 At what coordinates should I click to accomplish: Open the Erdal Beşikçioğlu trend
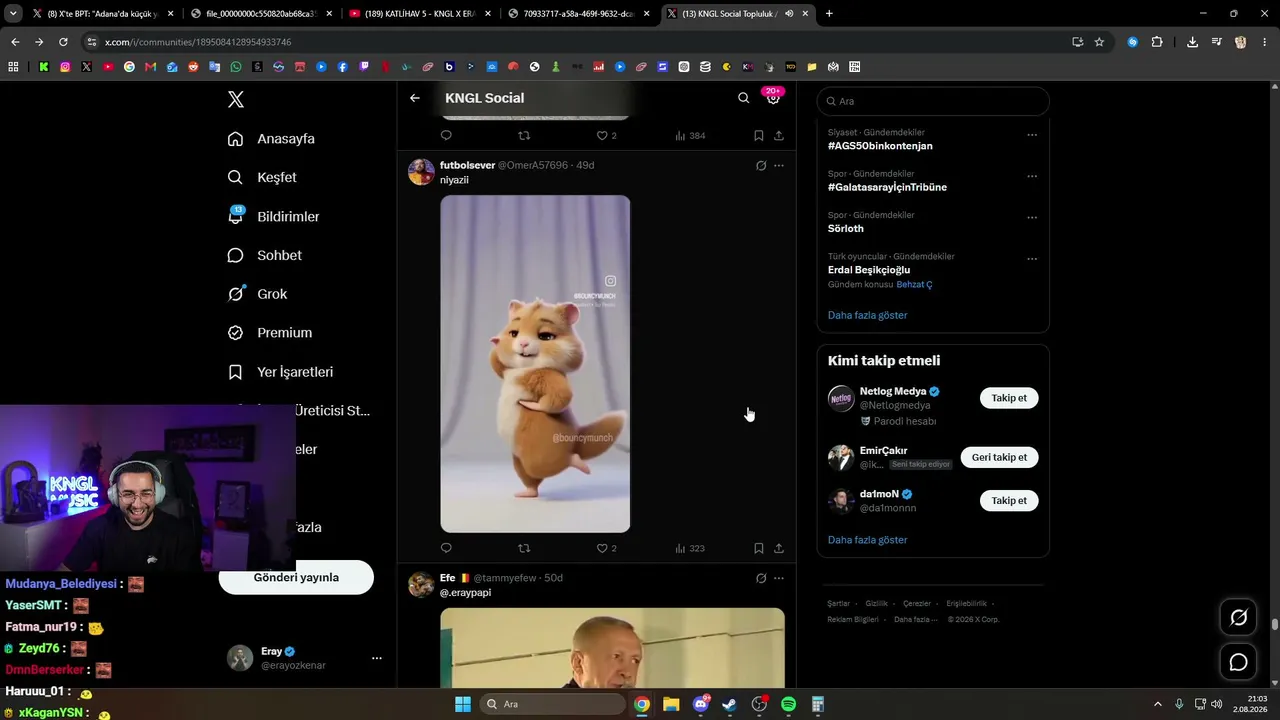tap(869, 270)
